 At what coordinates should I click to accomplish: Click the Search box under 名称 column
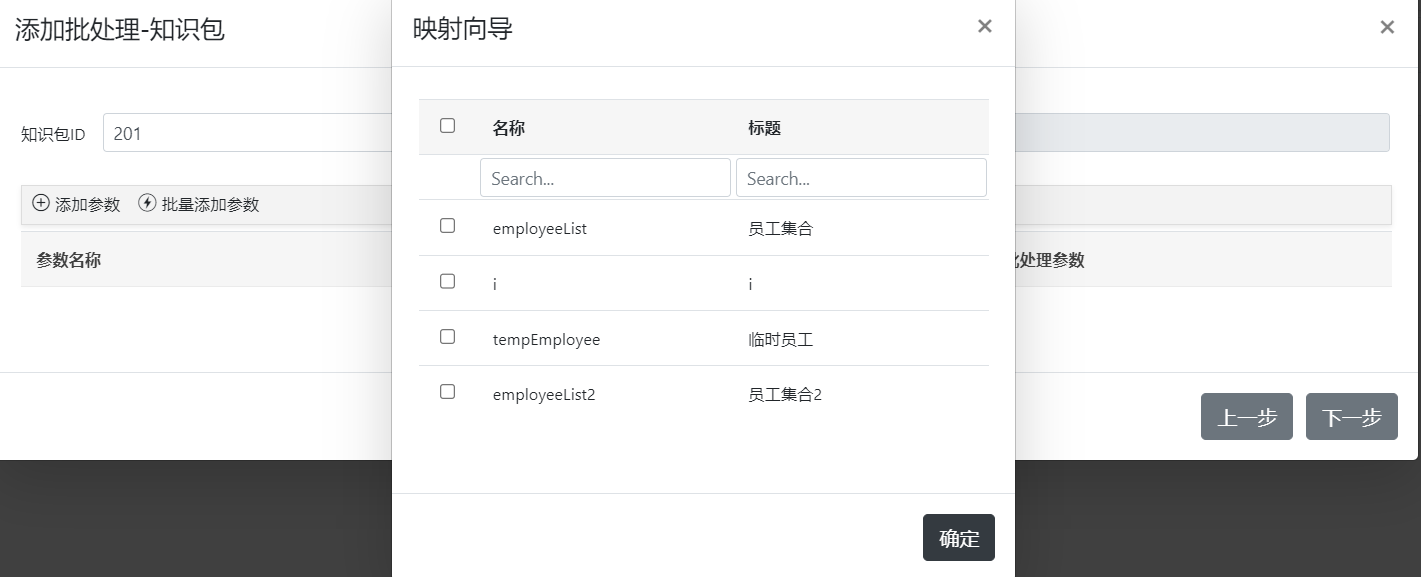click(x=605, y=177)
